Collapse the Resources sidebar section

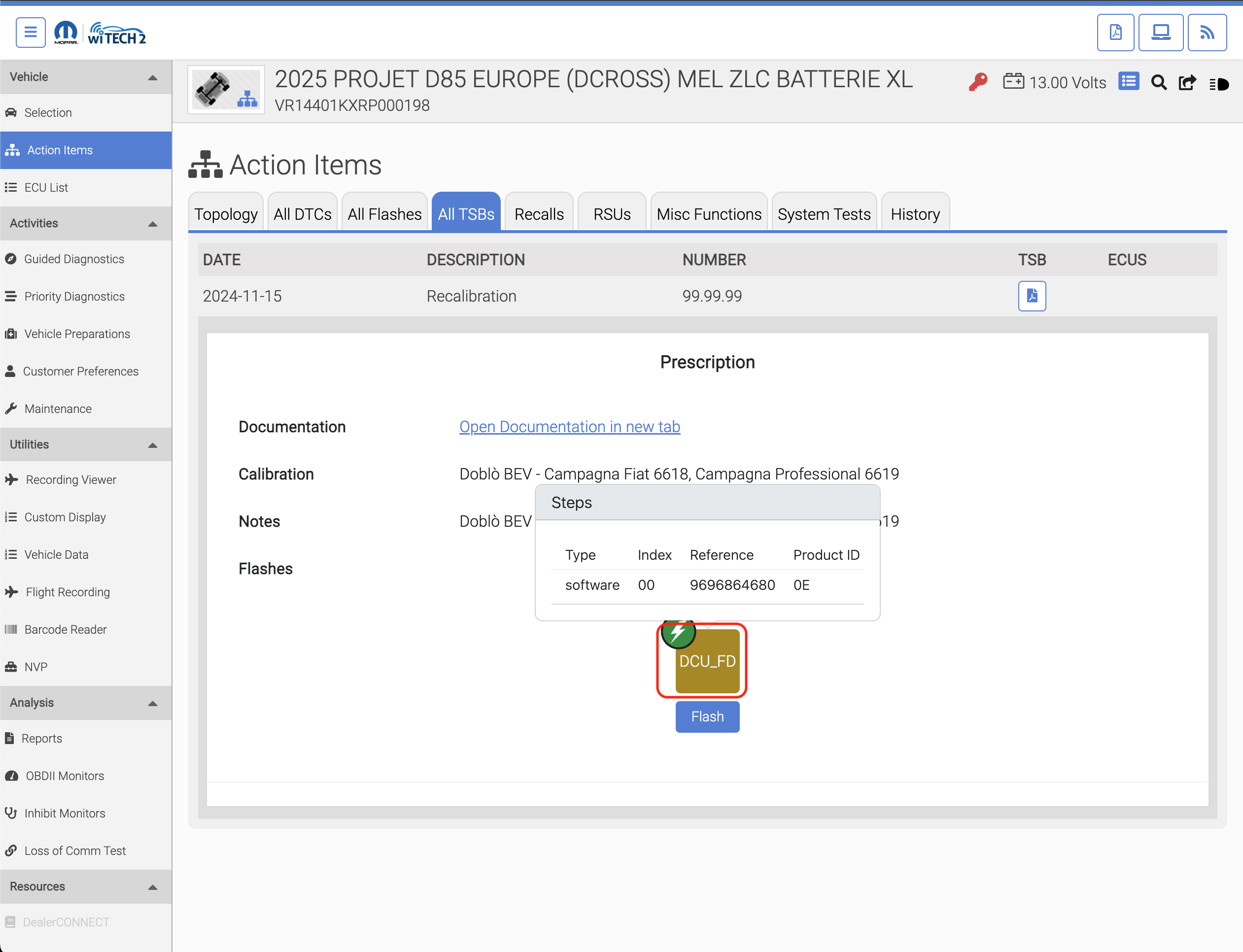coord(86,886)
